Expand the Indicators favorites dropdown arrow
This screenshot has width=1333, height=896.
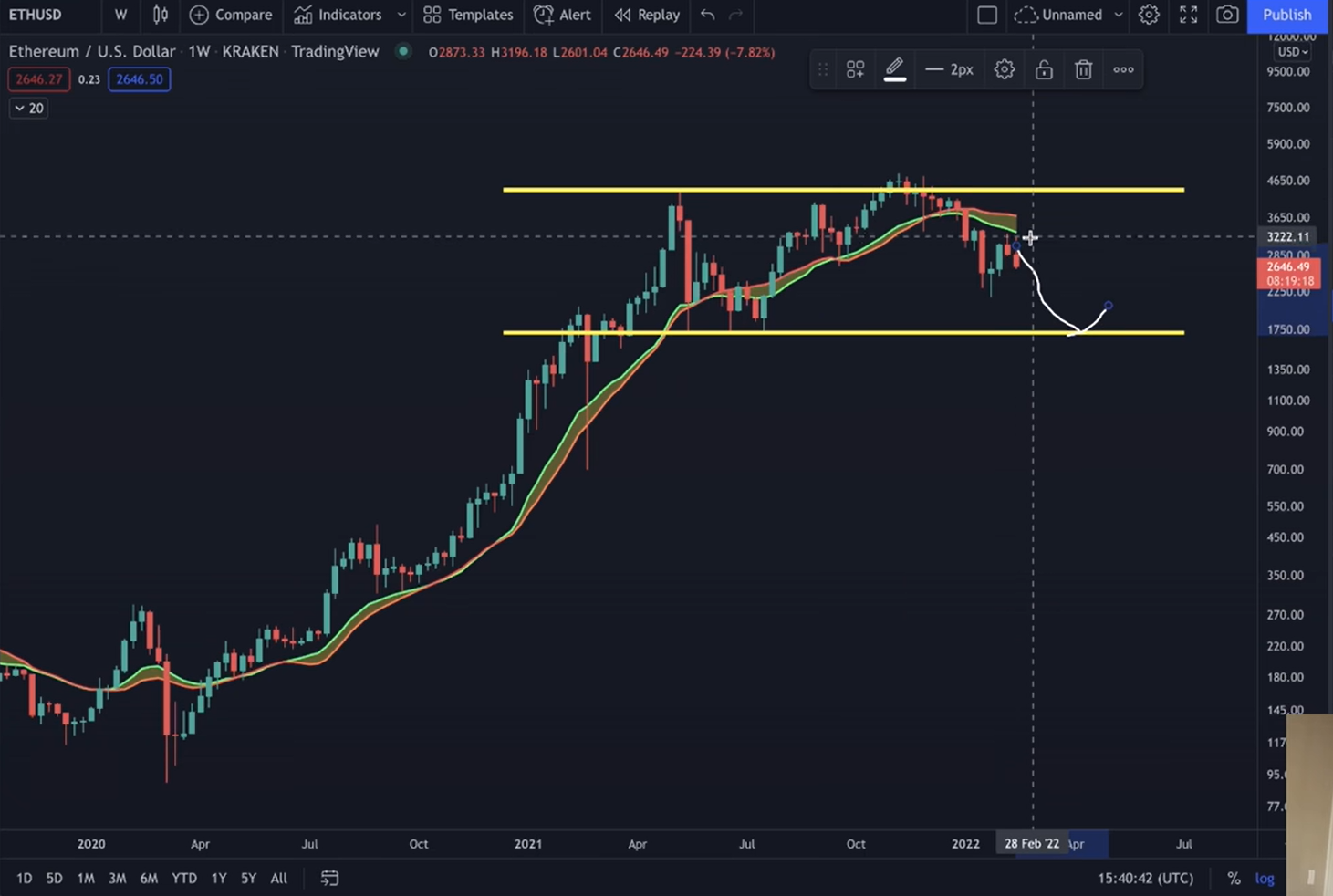[x=401, y=15]
